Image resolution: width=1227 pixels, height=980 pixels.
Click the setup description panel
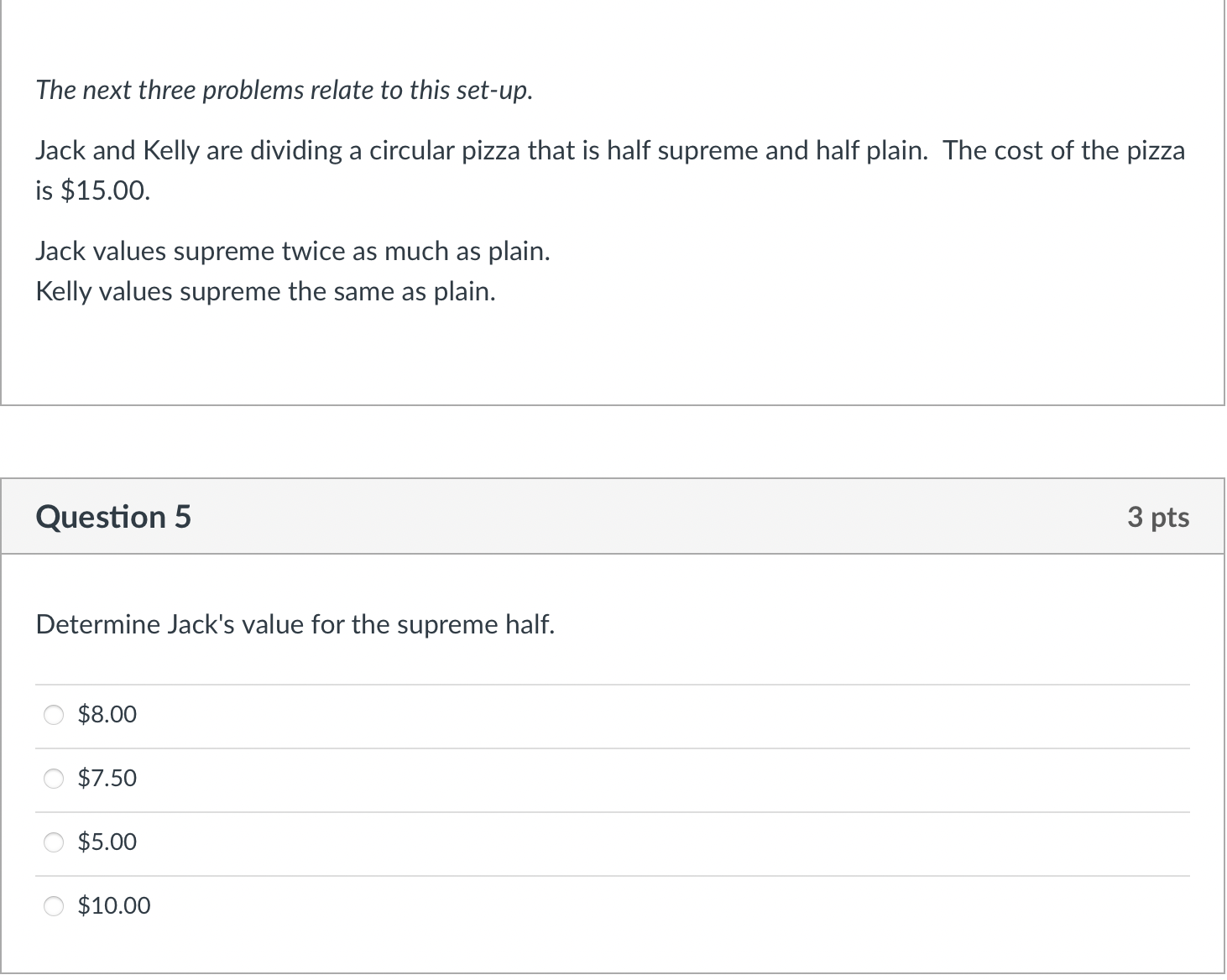pos(613,201)
